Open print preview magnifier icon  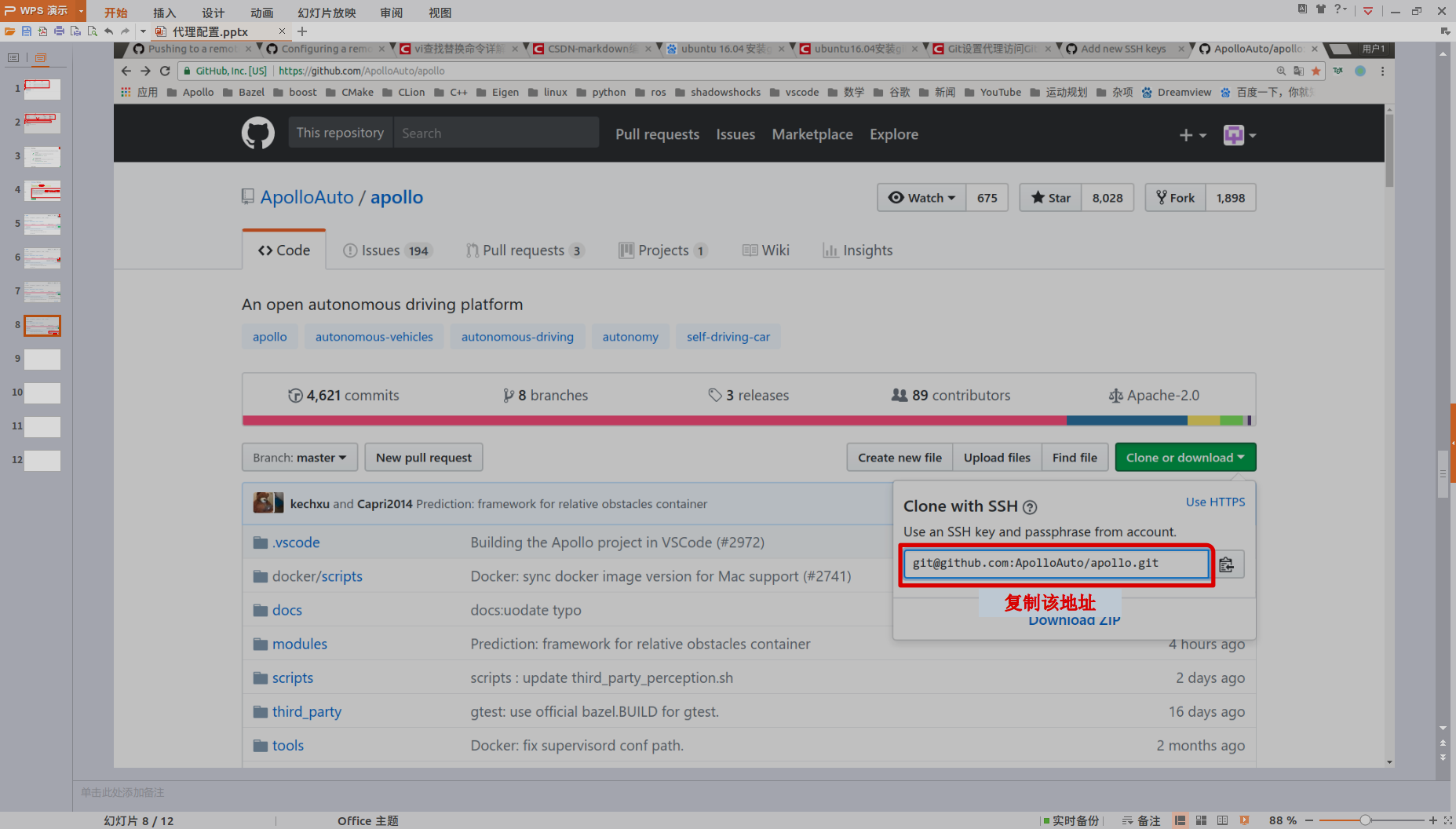(x=92, y=31)
